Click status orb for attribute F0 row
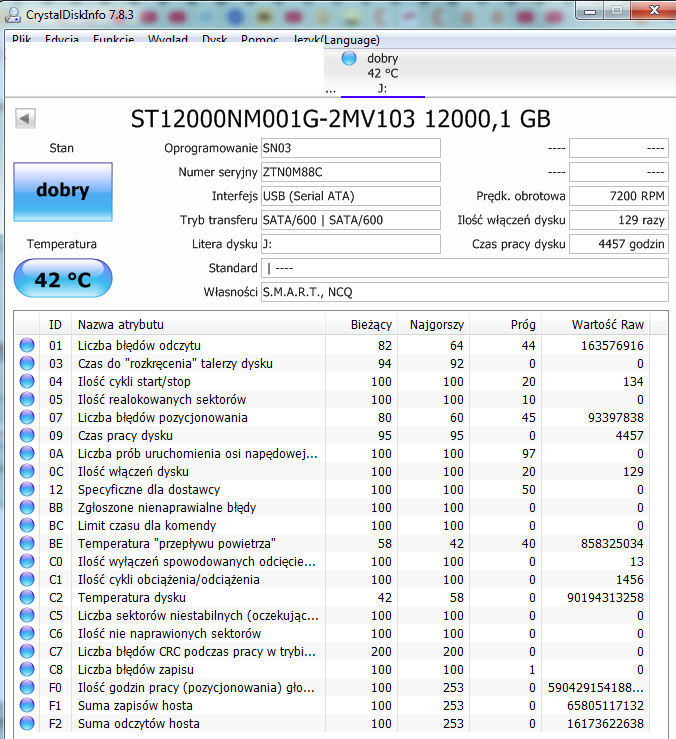Viewport: 676px width, 739px height. click(27, 688)
